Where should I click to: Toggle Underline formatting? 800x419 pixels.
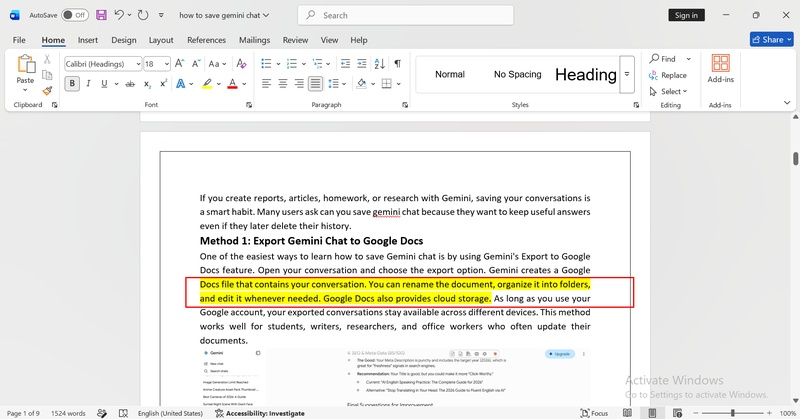pyautogui.click(x=104, y=84)
